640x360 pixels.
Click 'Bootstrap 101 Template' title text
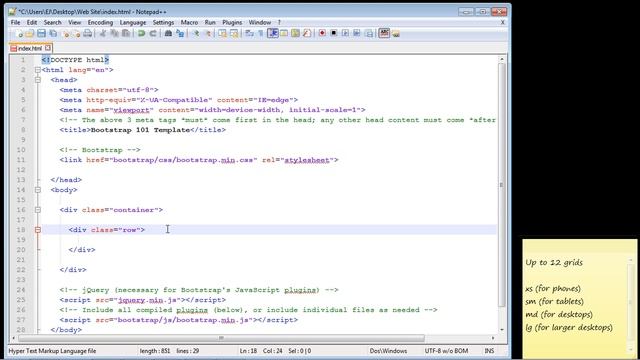coord(140,130)
